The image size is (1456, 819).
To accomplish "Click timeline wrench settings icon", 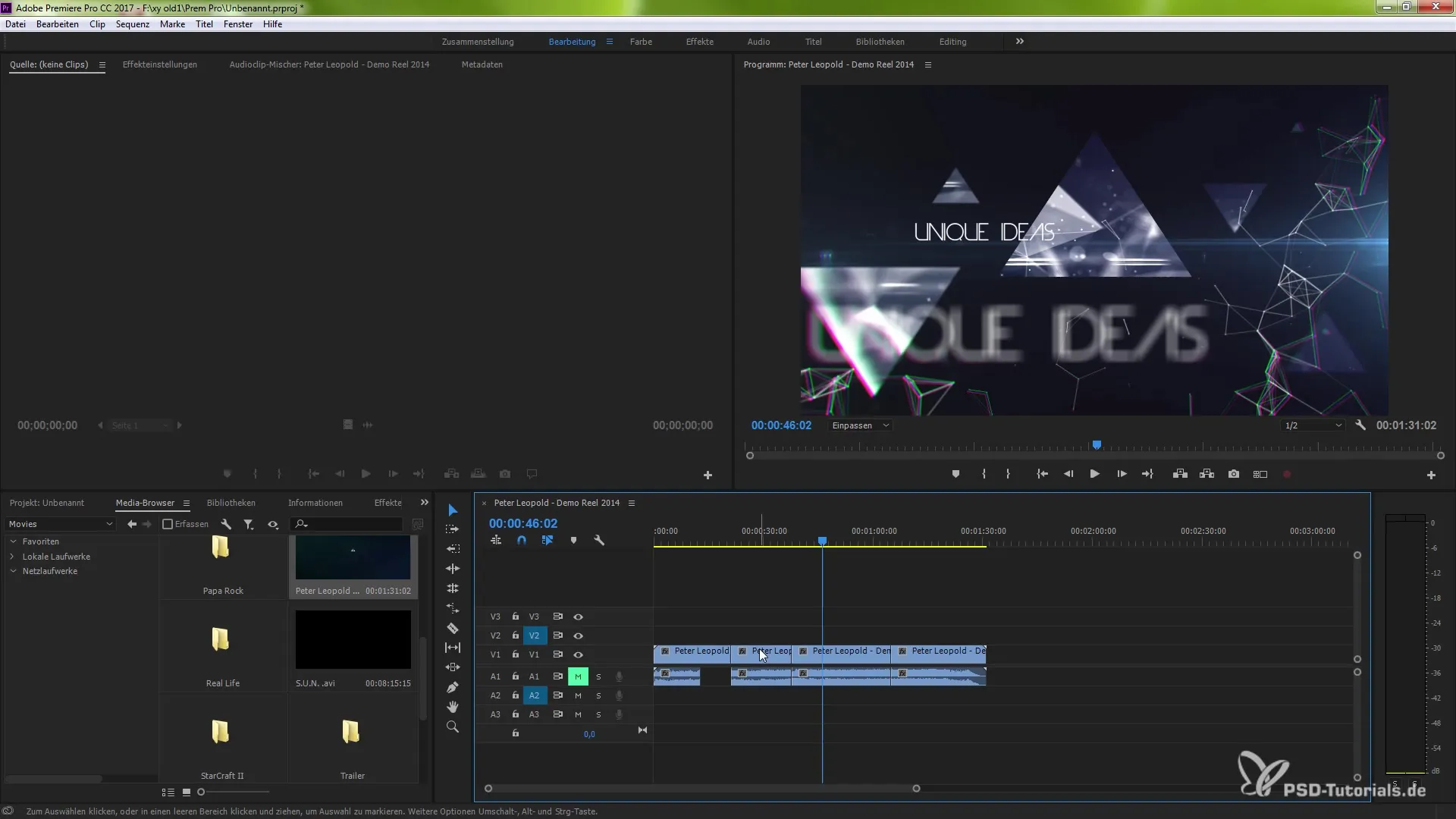I will pyautogui.click(x=599, y=540).
